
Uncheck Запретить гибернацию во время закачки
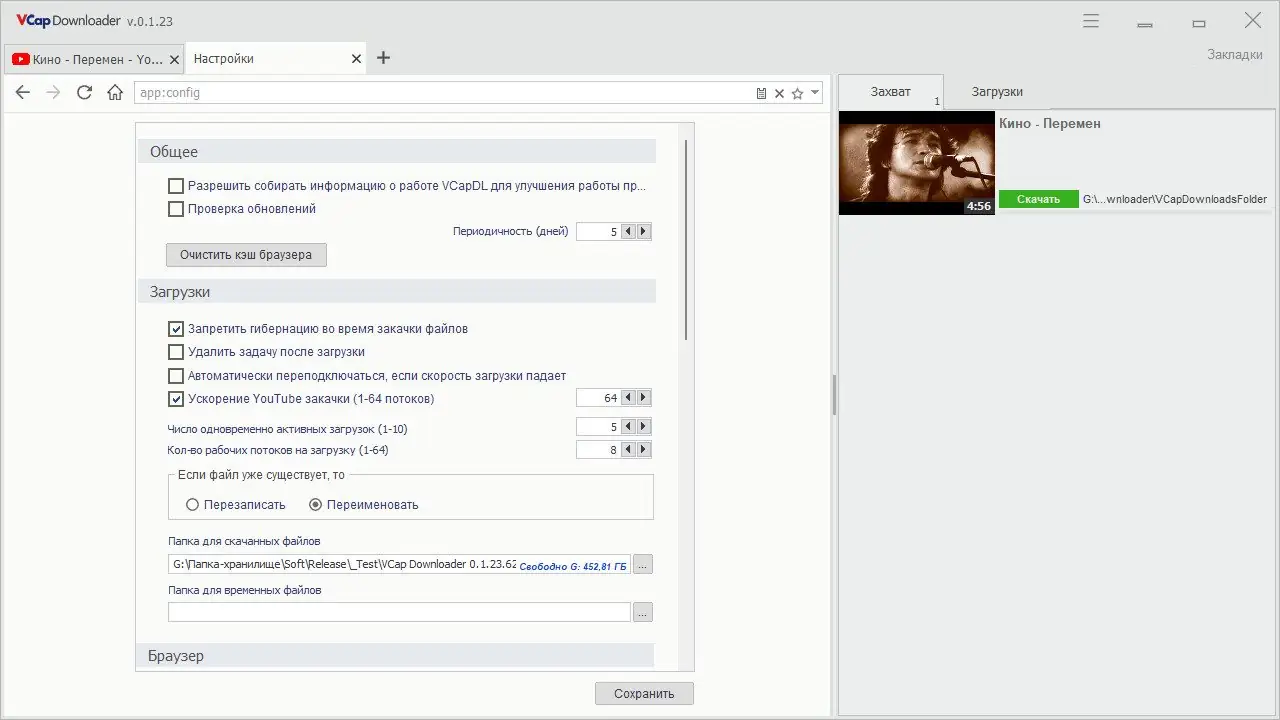176,329
